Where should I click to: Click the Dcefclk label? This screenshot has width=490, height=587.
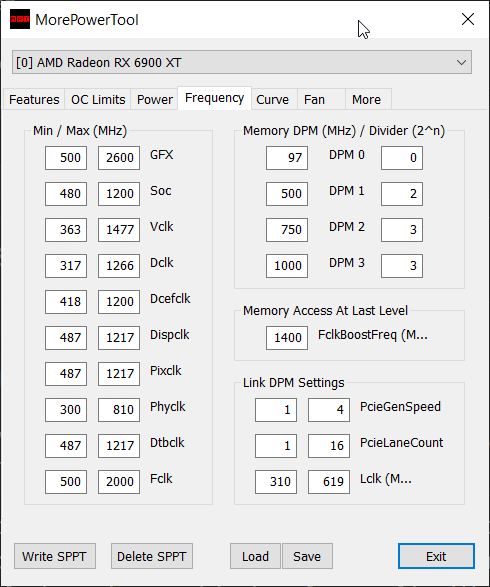tap(170, 298)
